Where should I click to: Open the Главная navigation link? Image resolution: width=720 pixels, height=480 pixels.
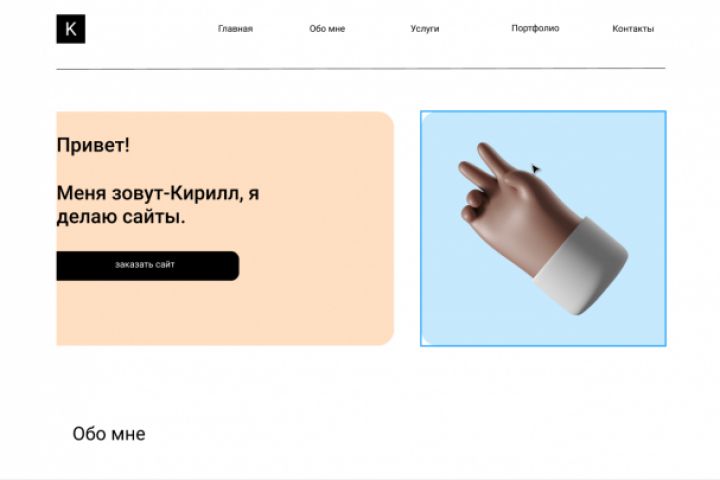coord(235,28)
